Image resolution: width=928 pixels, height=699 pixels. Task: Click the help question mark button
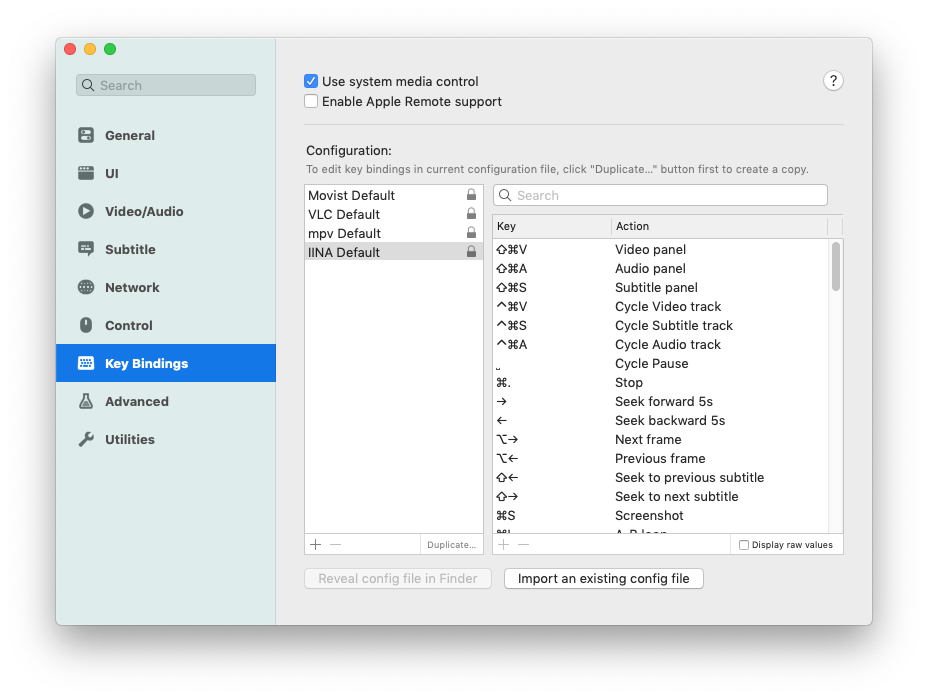click(833, 81)
